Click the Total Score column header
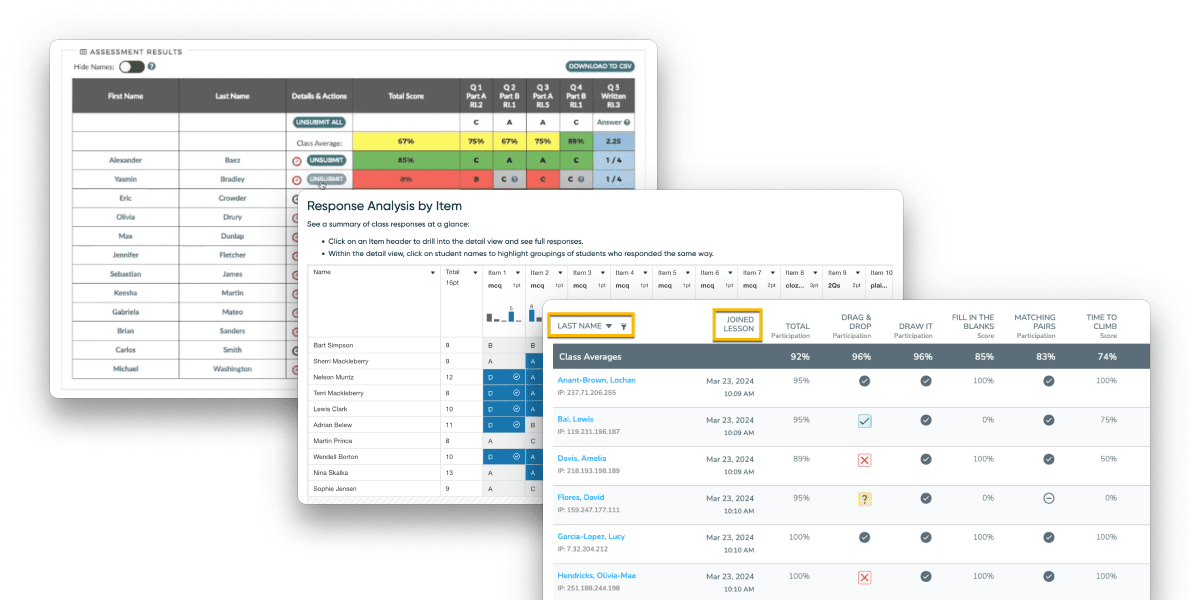The width and height of the screenshot is (1200, 600). click(406, 96)
